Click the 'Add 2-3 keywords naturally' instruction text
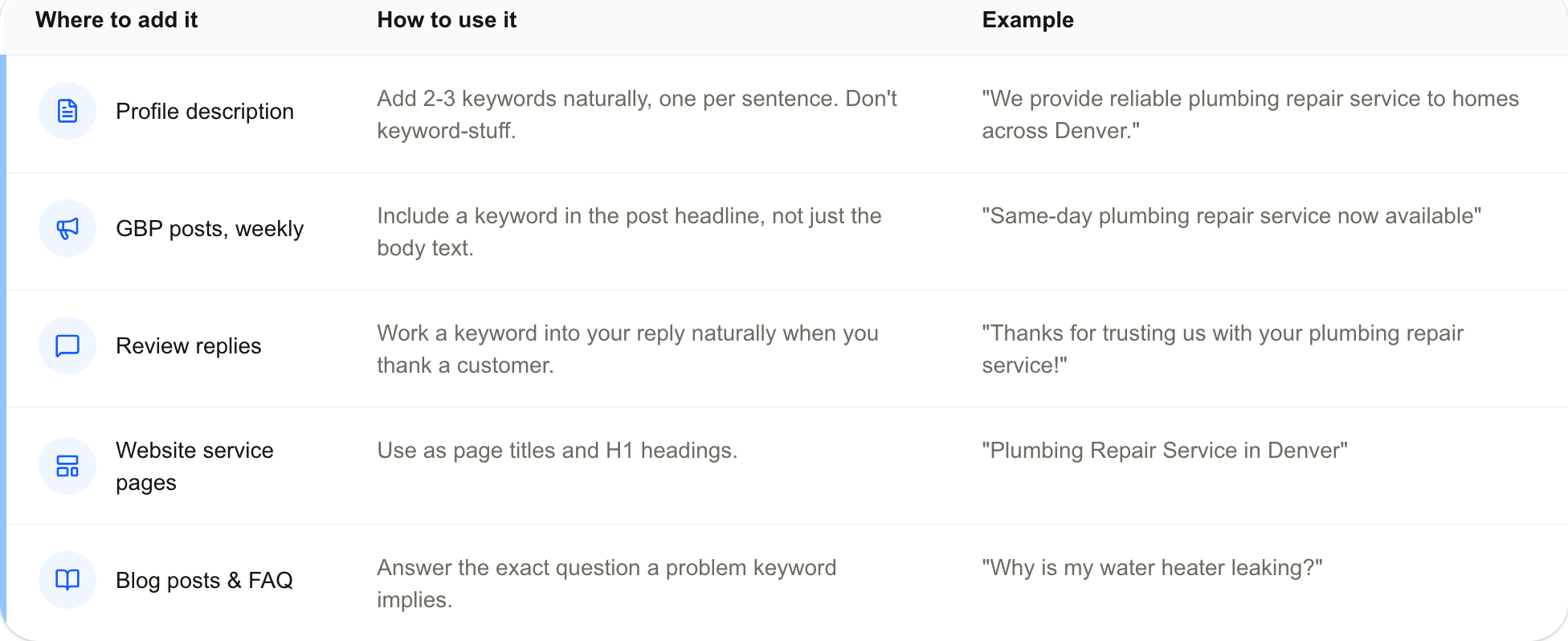The height and width of the screenshot is (641, 1568). (637, 115)
